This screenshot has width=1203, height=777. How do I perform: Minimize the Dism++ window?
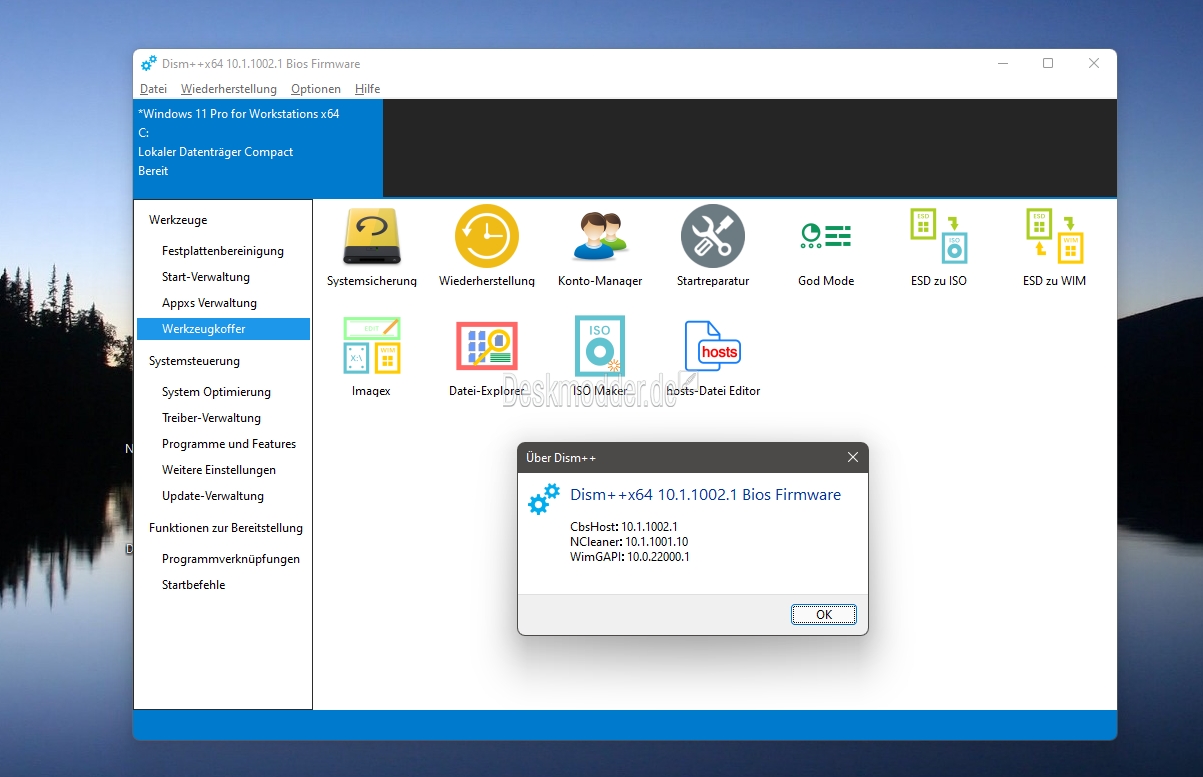[x=1002, y=63]
